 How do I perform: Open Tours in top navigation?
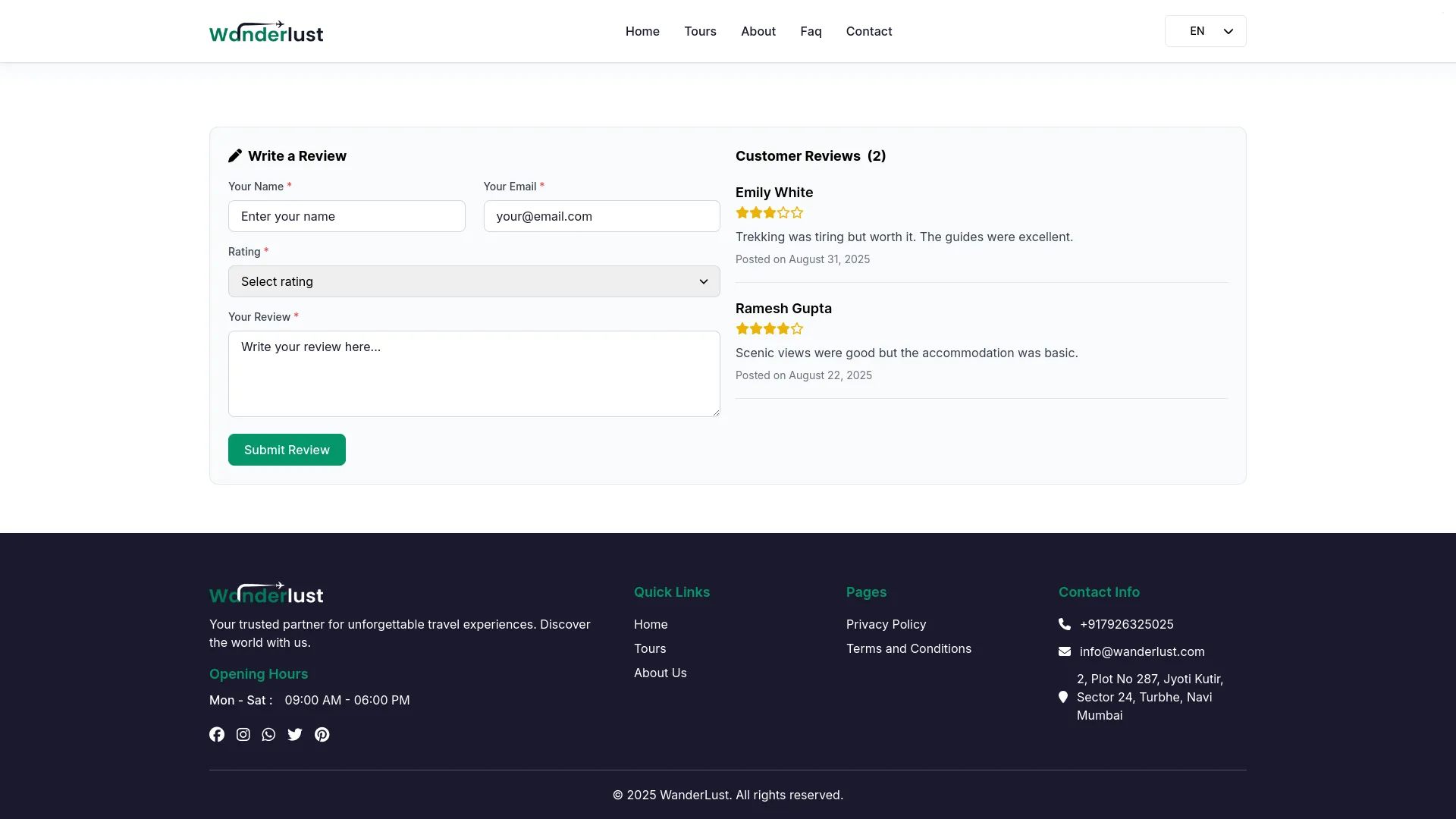coord(700,31)
